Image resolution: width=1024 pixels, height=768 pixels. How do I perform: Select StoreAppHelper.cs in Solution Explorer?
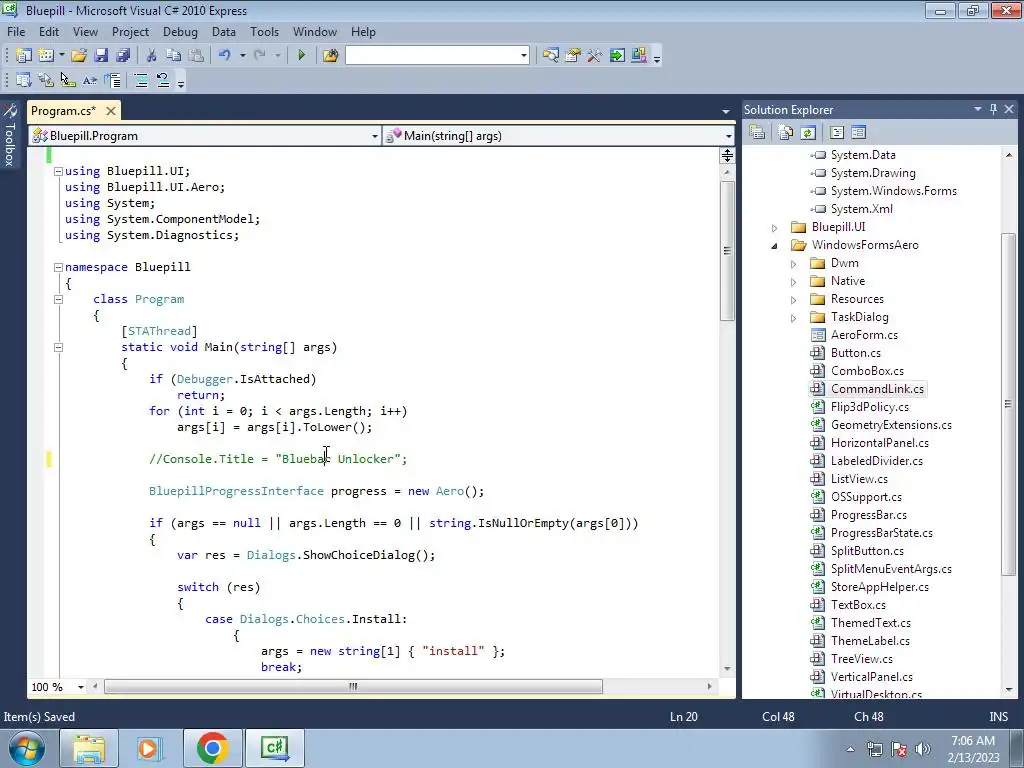(880, 587)
